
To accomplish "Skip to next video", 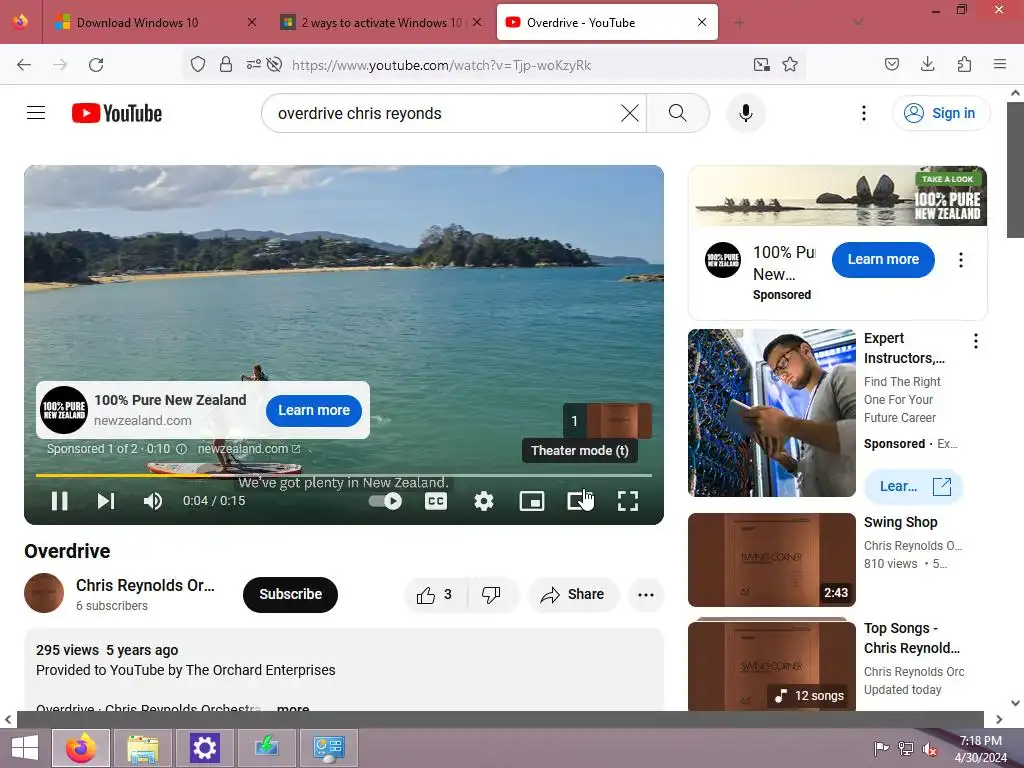I will [x=106, y=501].
